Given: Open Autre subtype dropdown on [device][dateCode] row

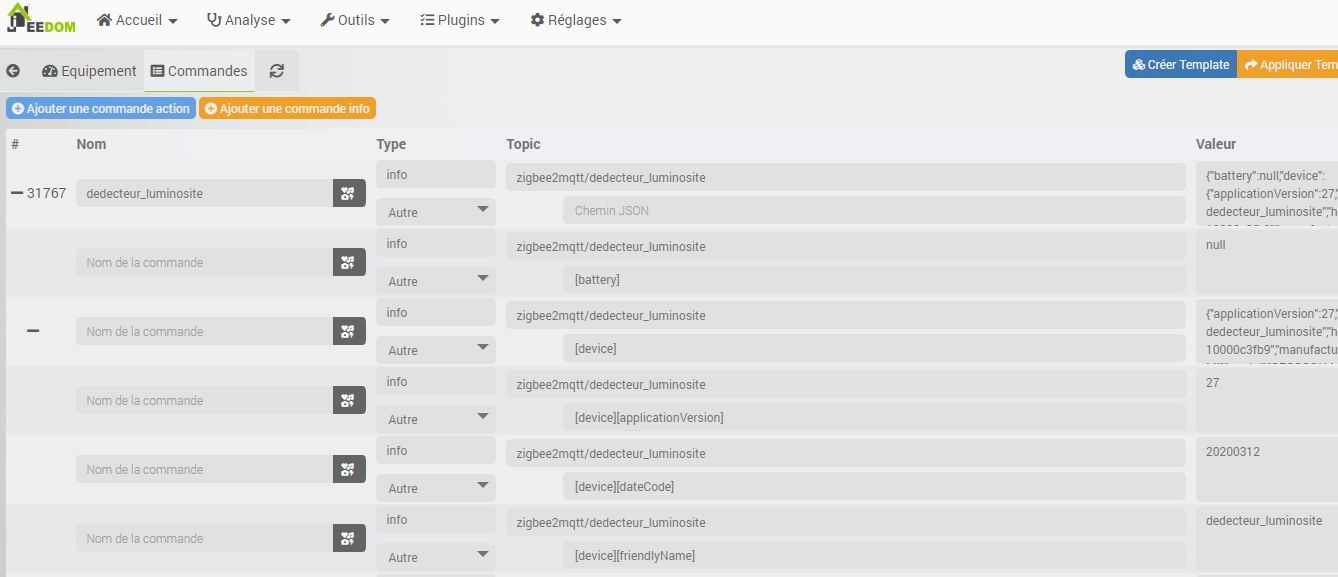Looking at the screenshot, I should [x=436, y=488].
